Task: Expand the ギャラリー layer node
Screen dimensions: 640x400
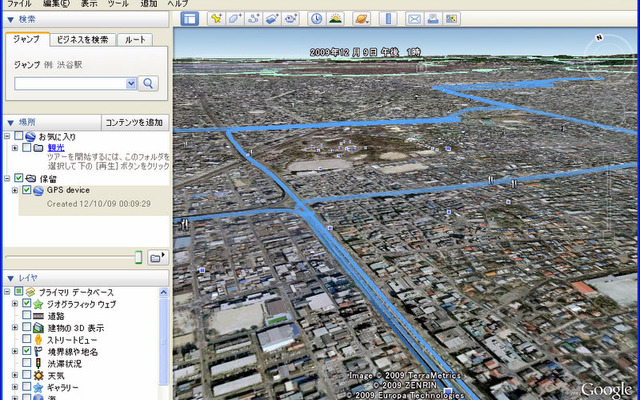Action: 15,387
